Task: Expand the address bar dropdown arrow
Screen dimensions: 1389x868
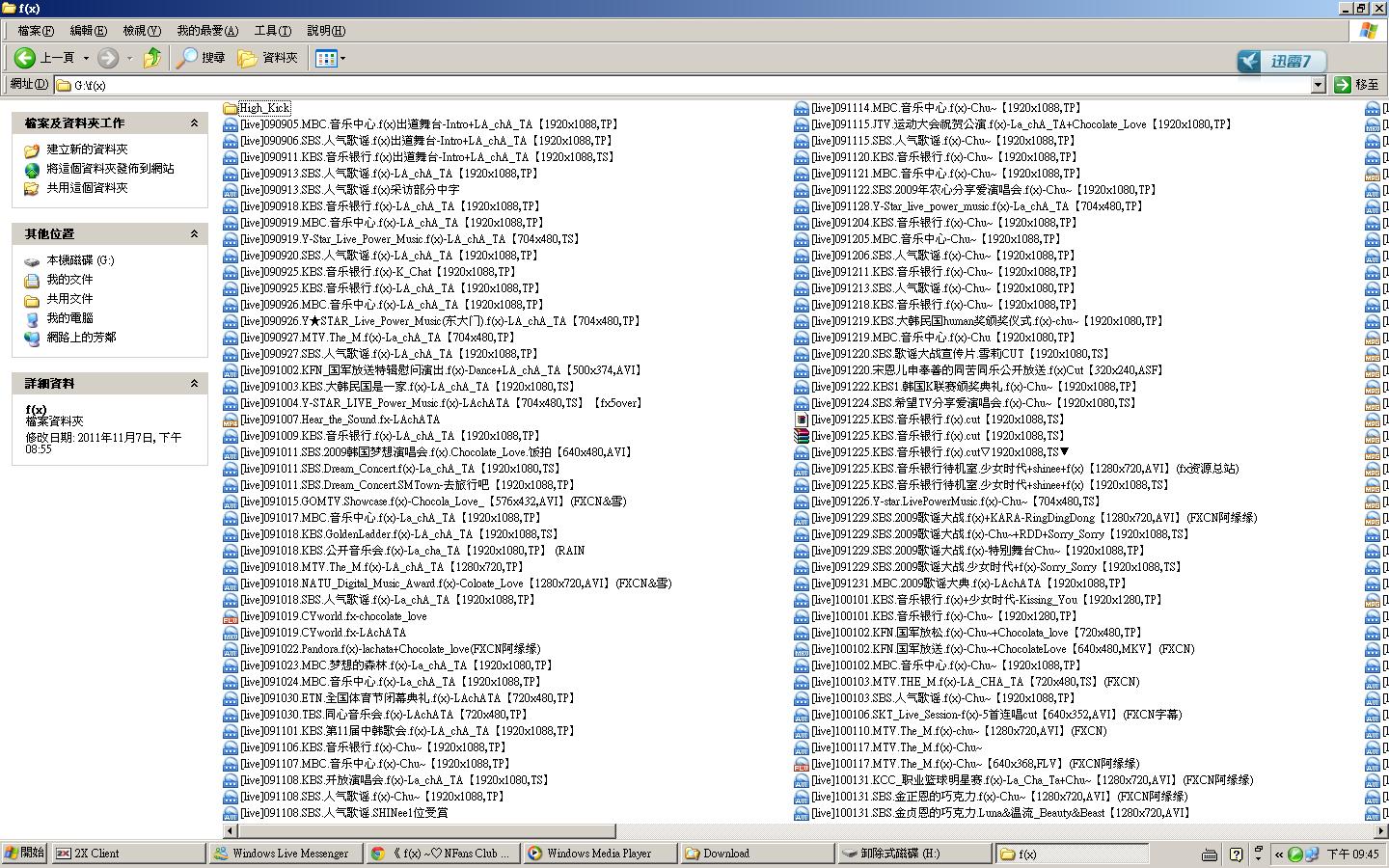Action: click(1318, 85)
